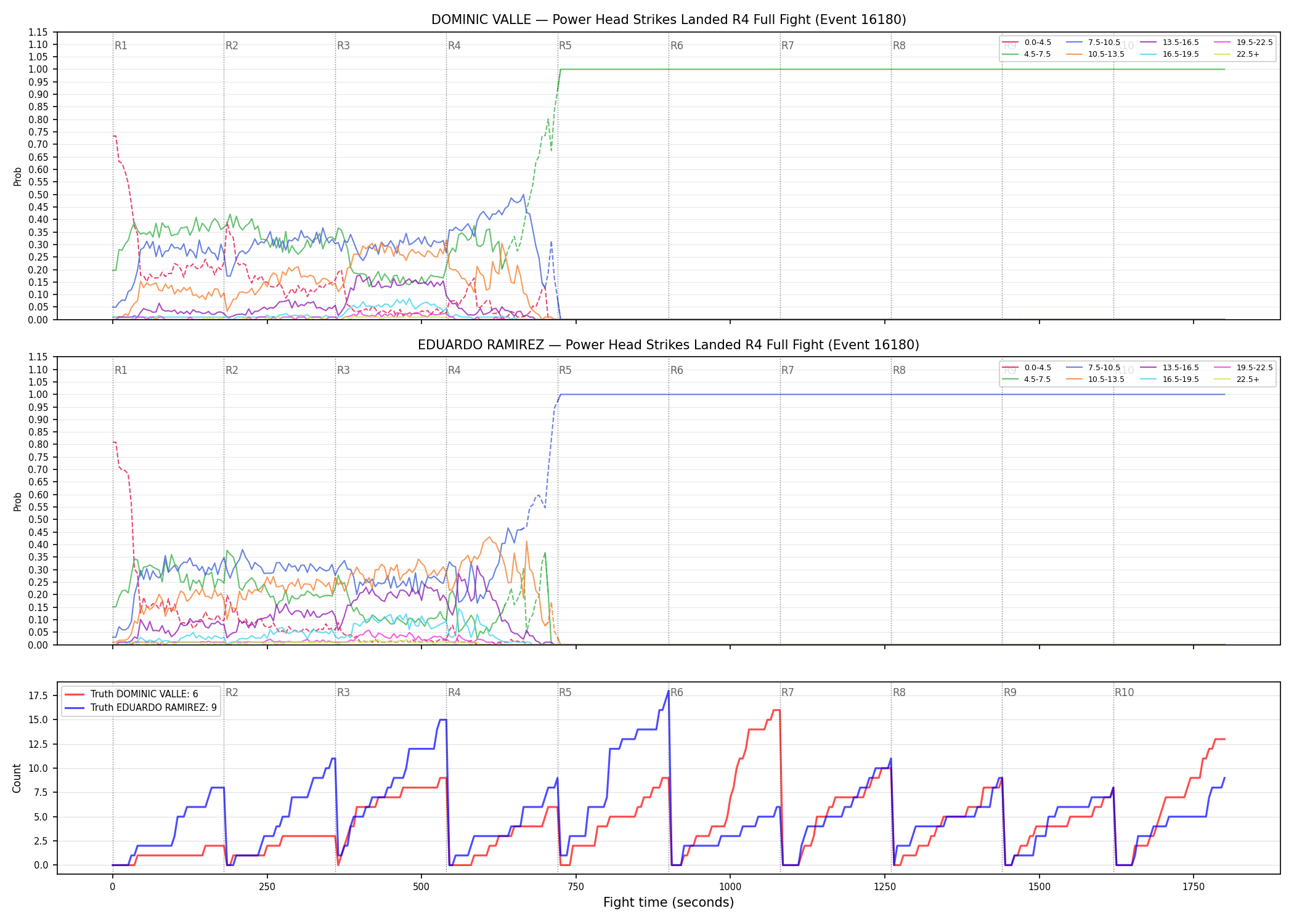Select 4.5-7.5 legend entry in Dominic Valle chart

(x=1026, y=54)
